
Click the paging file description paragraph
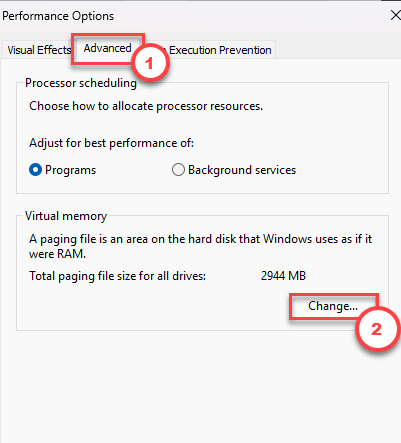coord(200,246)
